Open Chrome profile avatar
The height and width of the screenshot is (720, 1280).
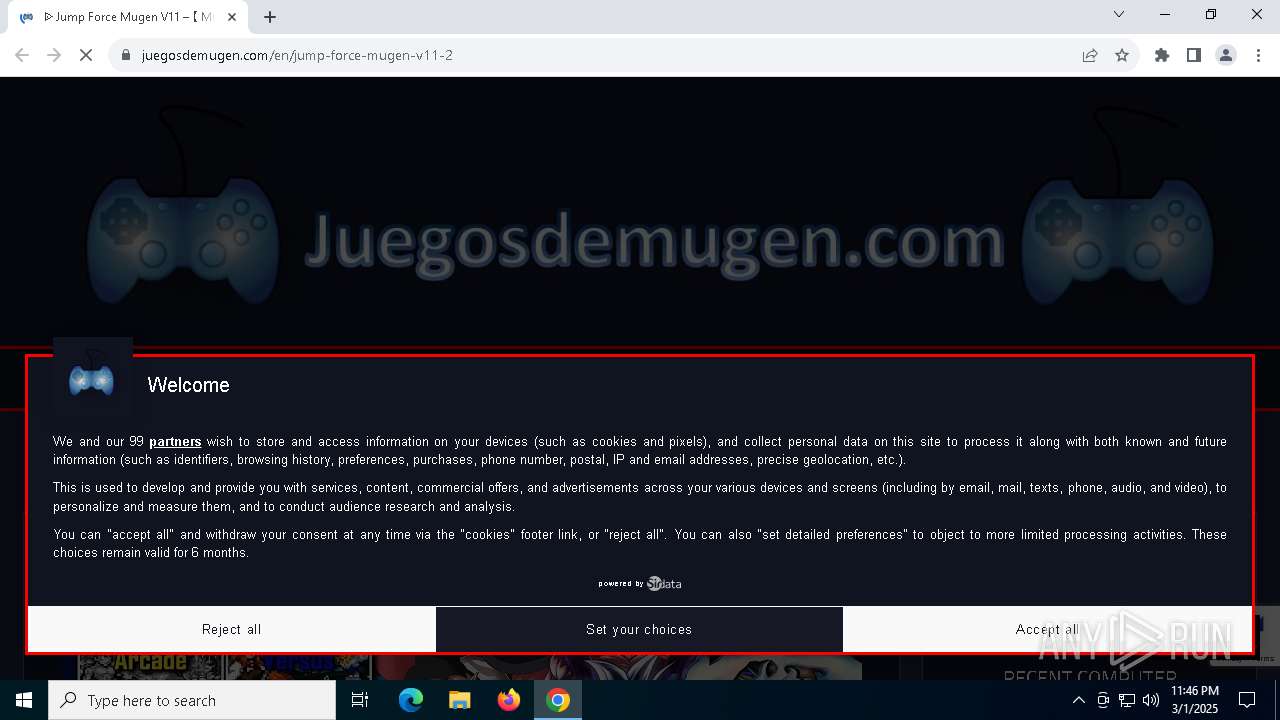click(1226, 55)
